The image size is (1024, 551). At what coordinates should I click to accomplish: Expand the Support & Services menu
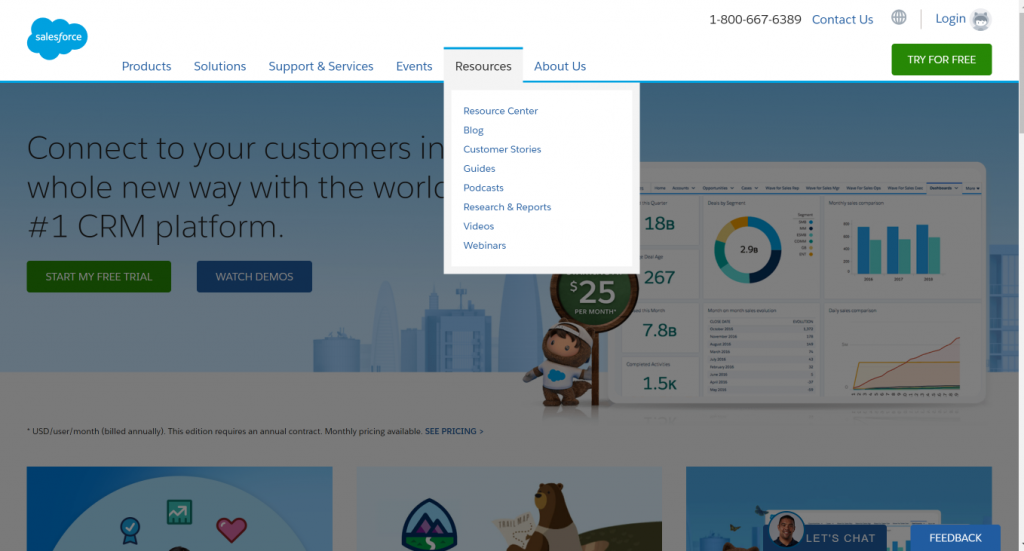pyautogui.click(x=320, y=66)
